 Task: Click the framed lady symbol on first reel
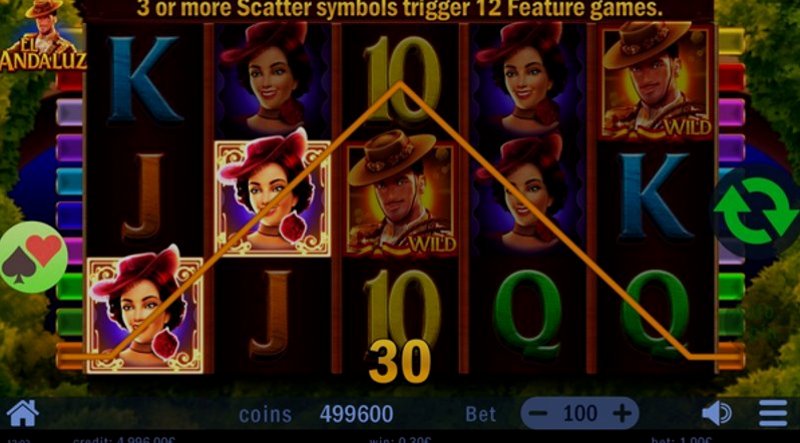pos(145,315)
